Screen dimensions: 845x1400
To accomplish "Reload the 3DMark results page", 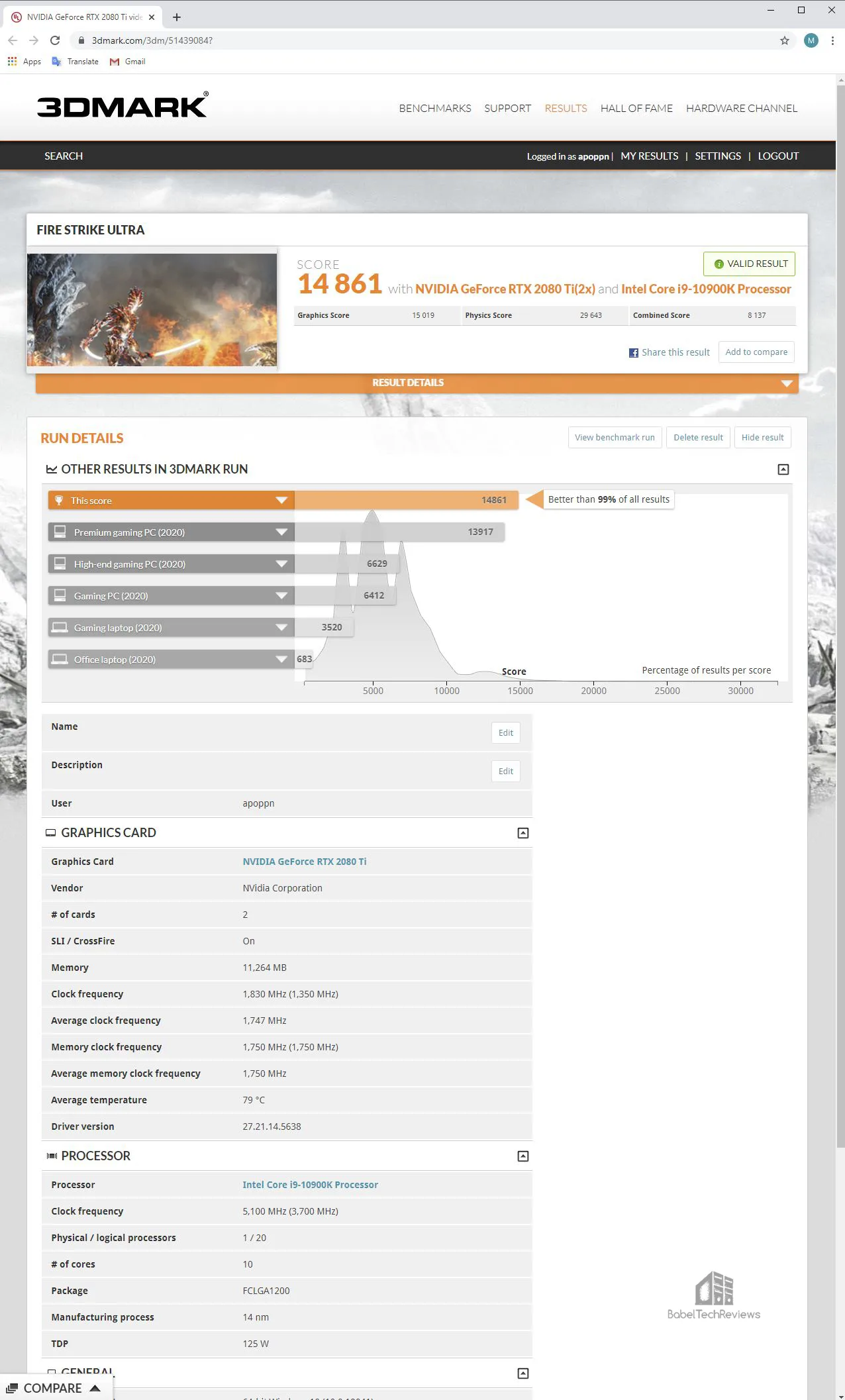I will coord(55,40).
